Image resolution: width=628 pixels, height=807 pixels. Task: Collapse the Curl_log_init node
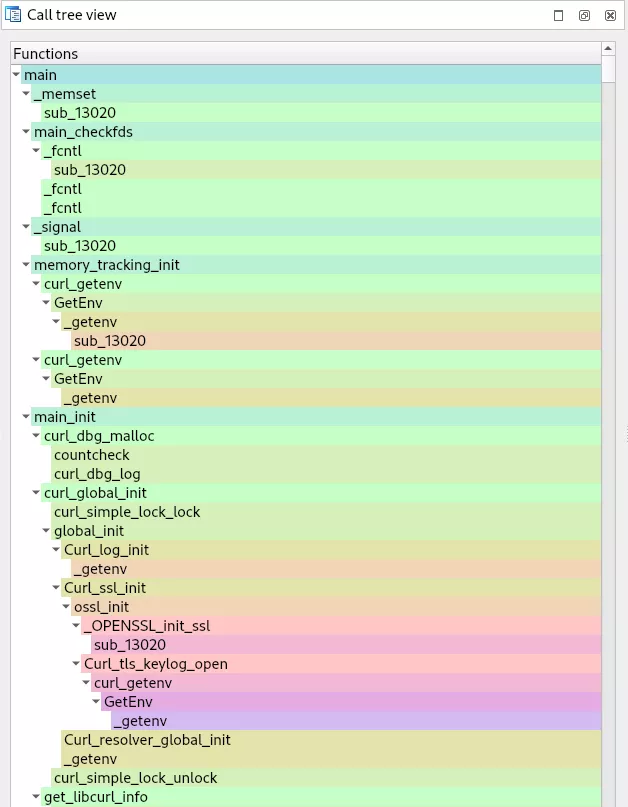56,550
